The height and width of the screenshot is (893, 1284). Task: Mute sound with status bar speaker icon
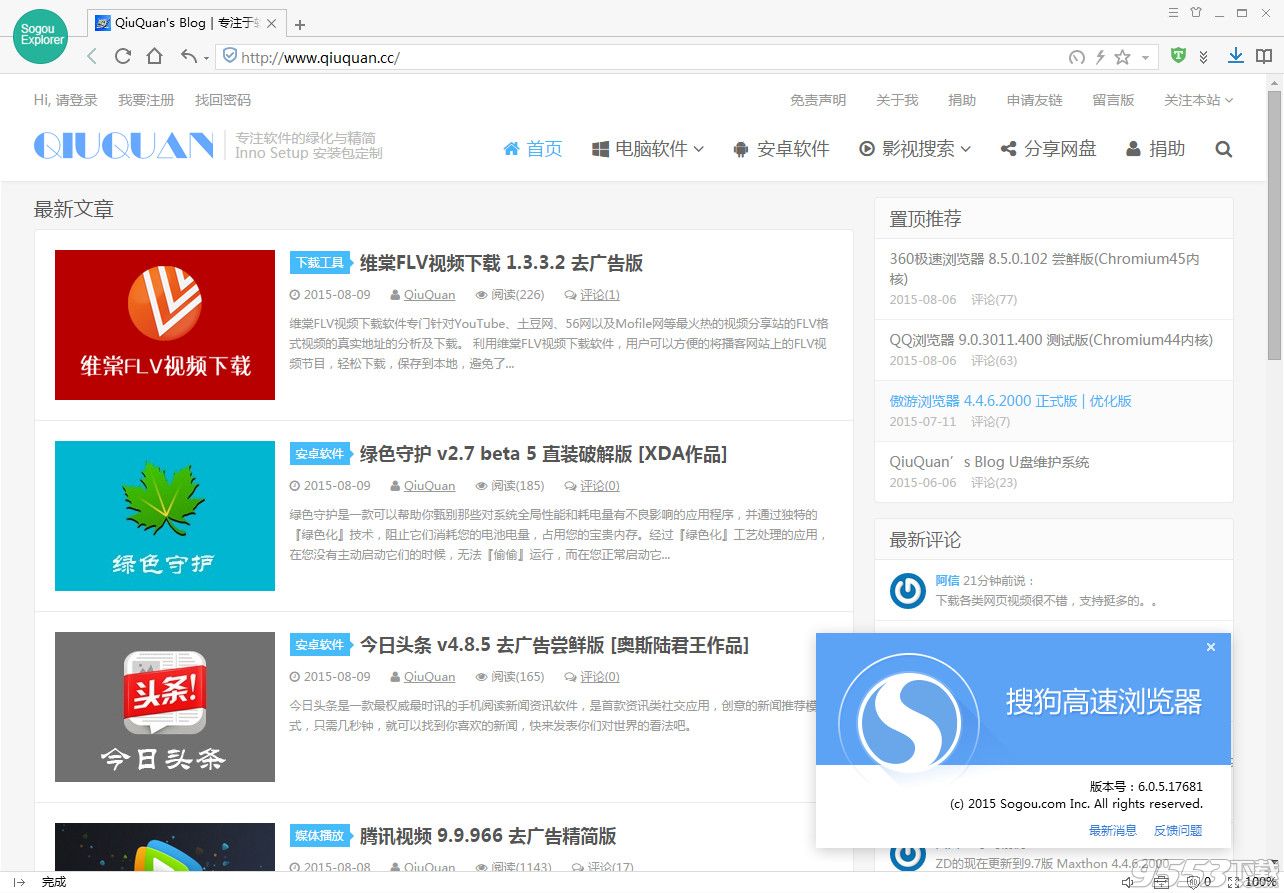click(1129, 882)
